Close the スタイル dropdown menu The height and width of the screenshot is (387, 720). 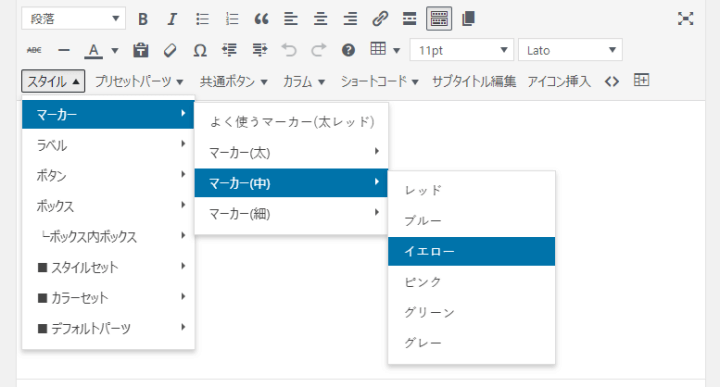[x=53, y=81]
